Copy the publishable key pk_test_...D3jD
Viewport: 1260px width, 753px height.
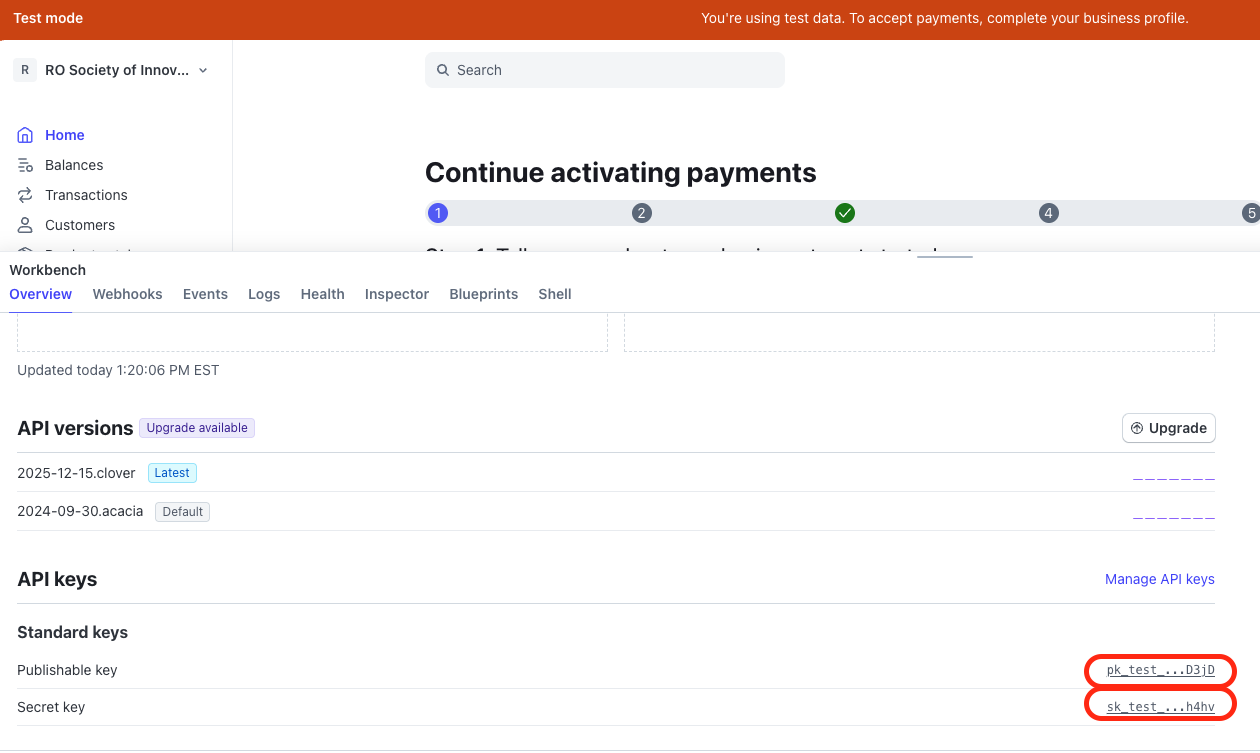click(1161, 670)
